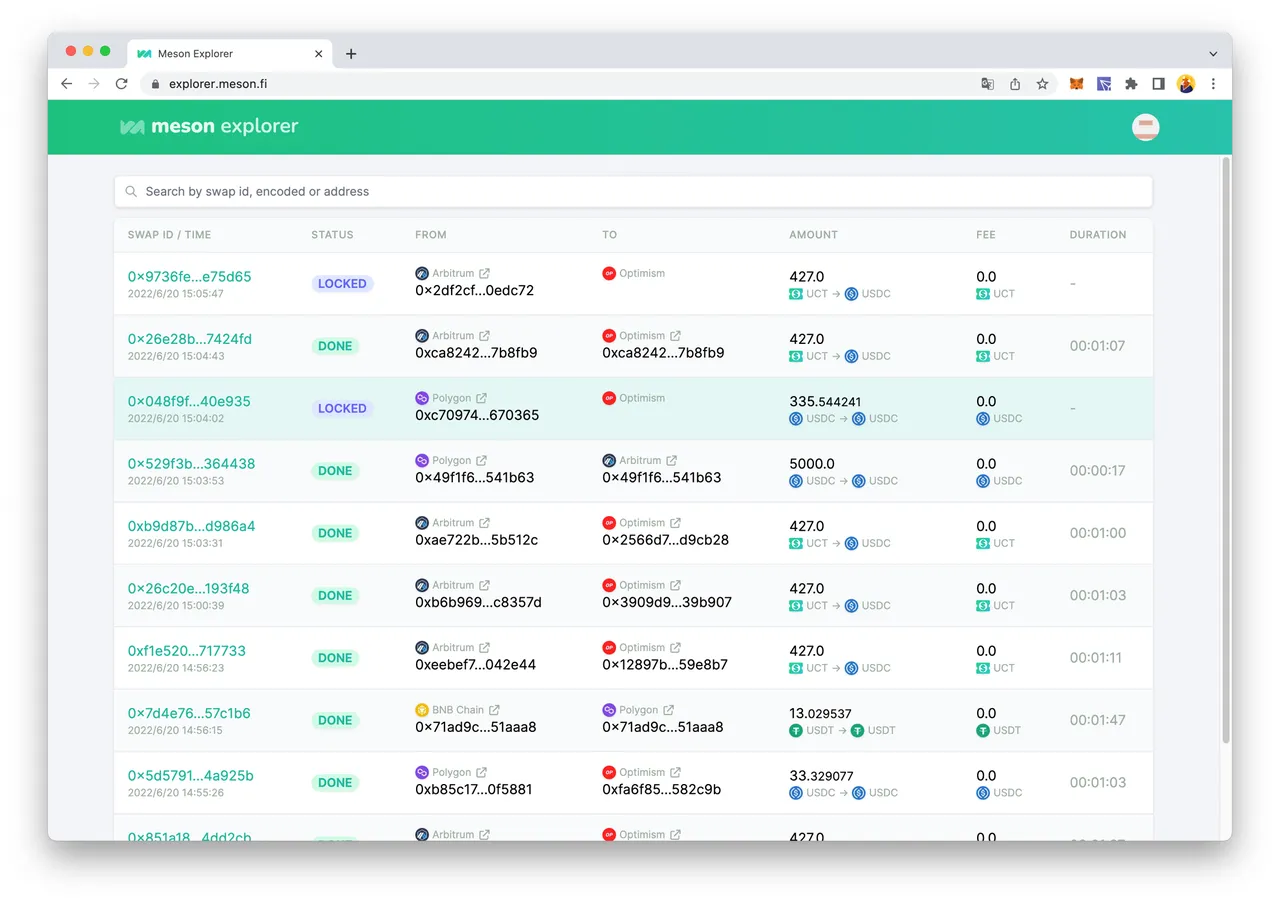The width and height of the screenshot is (1280, 904).
Task: Open Polygon destination external link in row 0x7d4e76...57c1b6
Action: [x=669, y=710]
